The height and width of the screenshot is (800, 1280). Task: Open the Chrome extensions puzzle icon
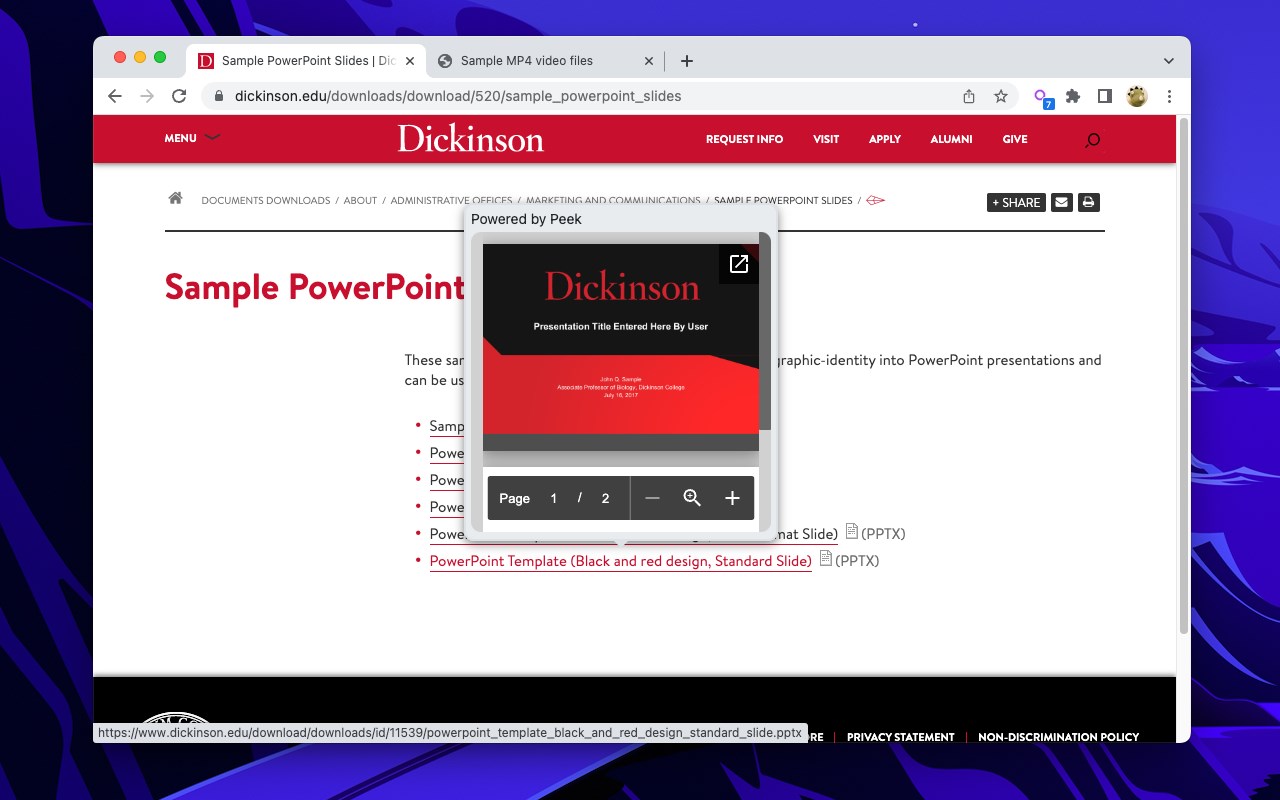(1073, 96)
